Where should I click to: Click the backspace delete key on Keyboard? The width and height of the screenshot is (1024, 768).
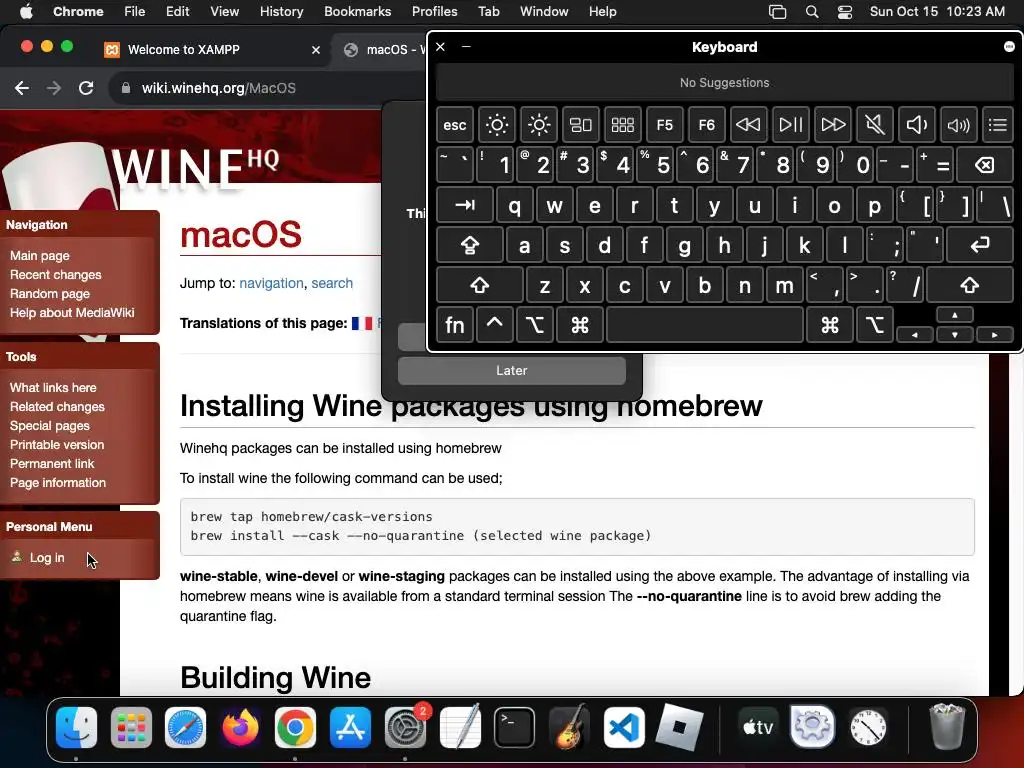[x=985, y=165]
